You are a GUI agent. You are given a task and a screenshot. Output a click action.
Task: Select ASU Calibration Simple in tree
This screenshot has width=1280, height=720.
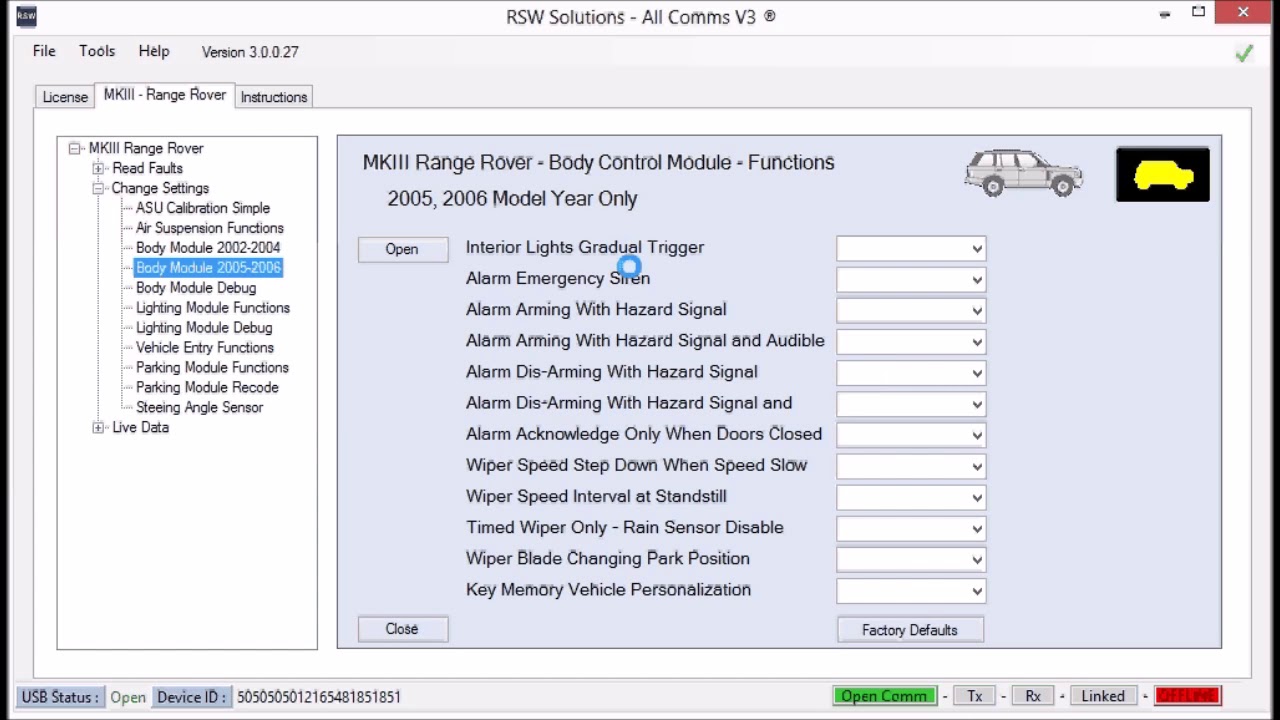203,208
